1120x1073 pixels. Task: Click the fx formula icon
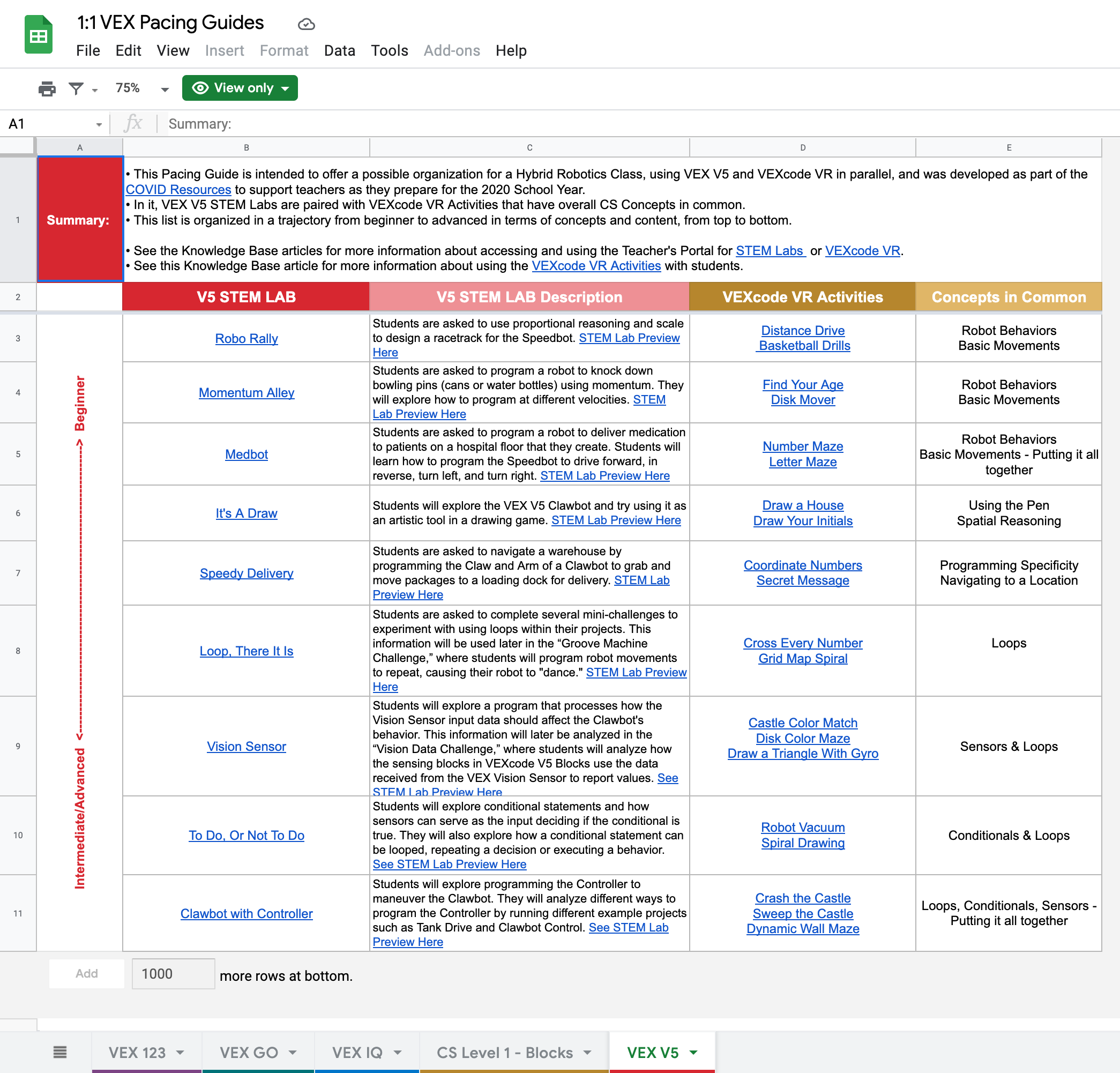[133, 123]
